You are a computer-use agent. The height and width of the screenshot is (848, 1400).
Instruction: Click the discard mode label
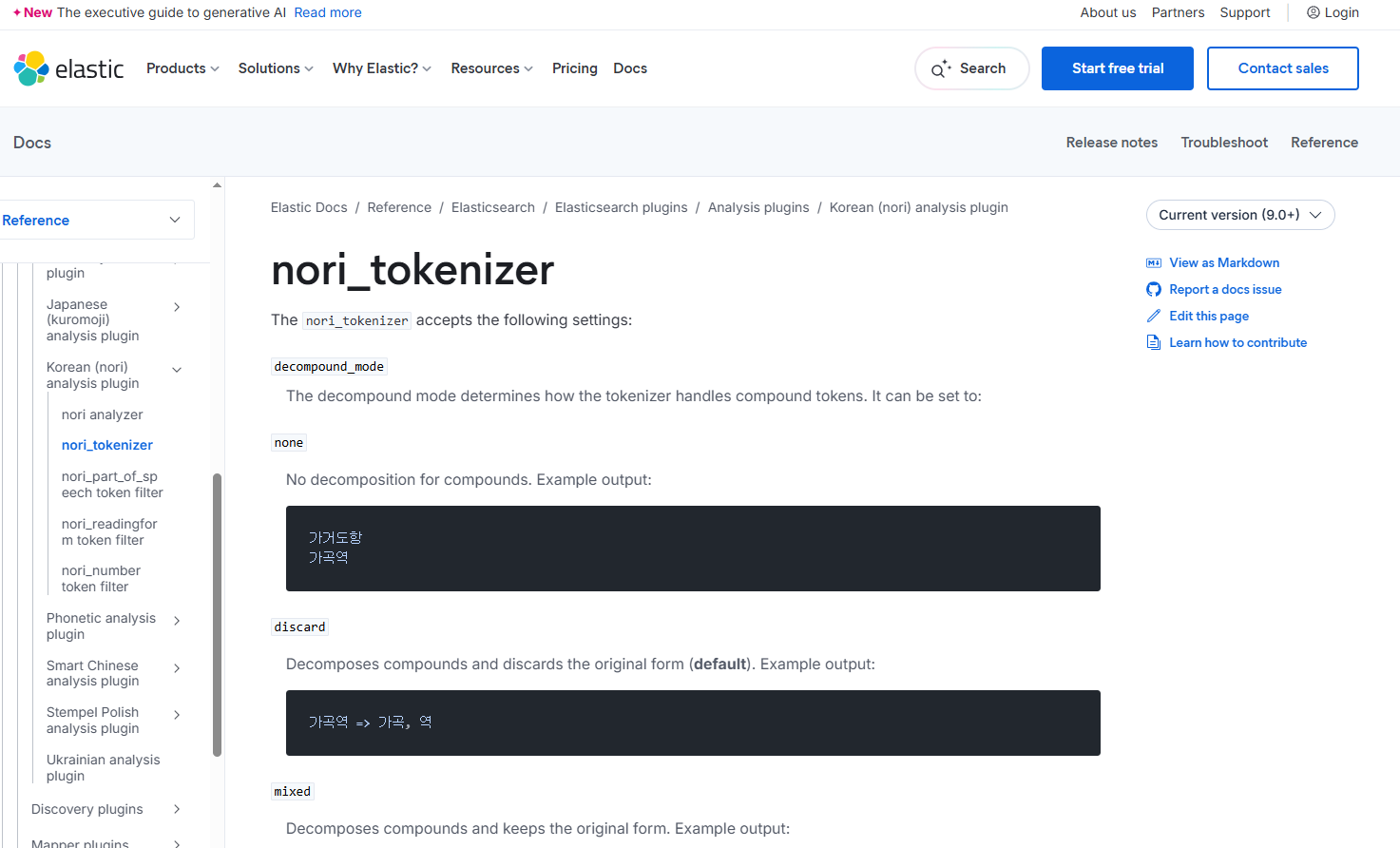click(x=299, y=627)
